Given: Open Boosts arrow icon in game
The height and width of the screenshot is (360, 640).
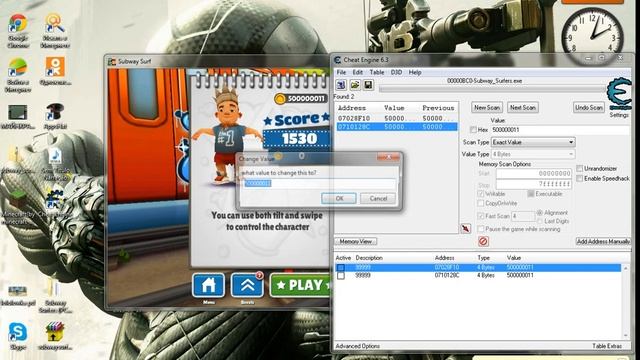Looking at the screenshot, I should click(247, 285).
